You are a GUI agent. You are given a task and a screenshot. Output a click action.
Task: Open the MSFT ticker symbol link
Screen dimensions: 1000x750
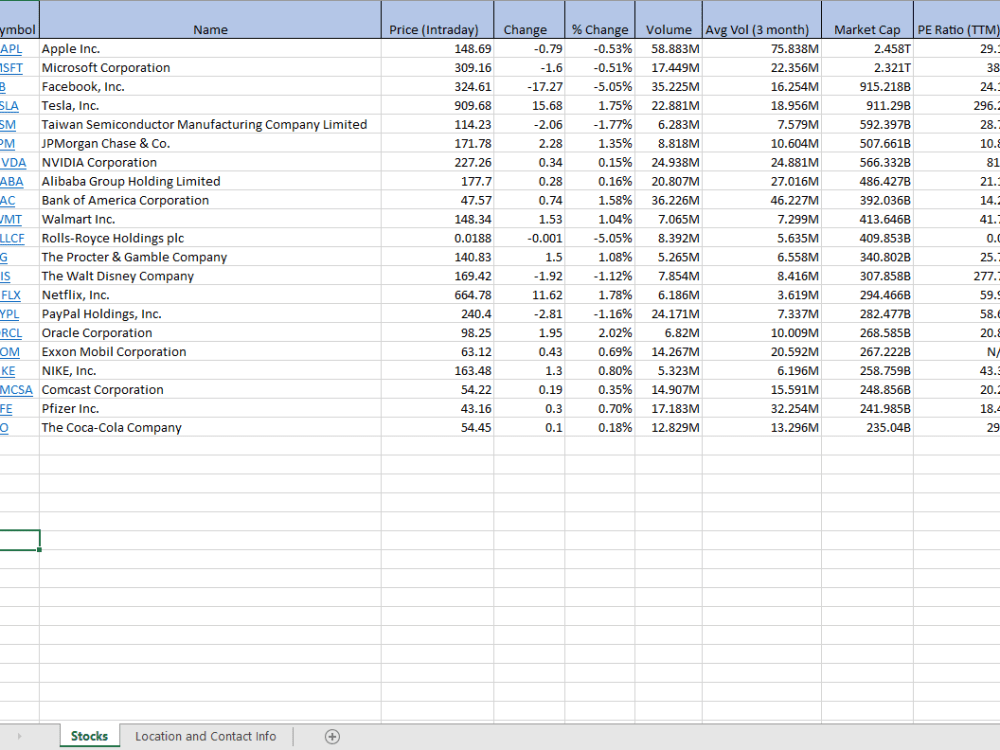(x=11, y=68)
